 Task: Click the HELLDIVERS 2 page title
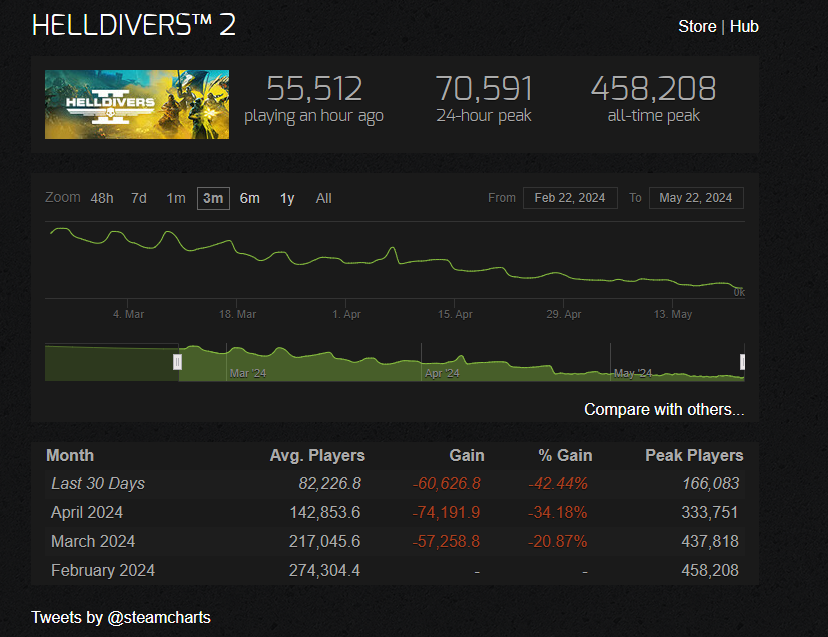[x=134, y=25]
